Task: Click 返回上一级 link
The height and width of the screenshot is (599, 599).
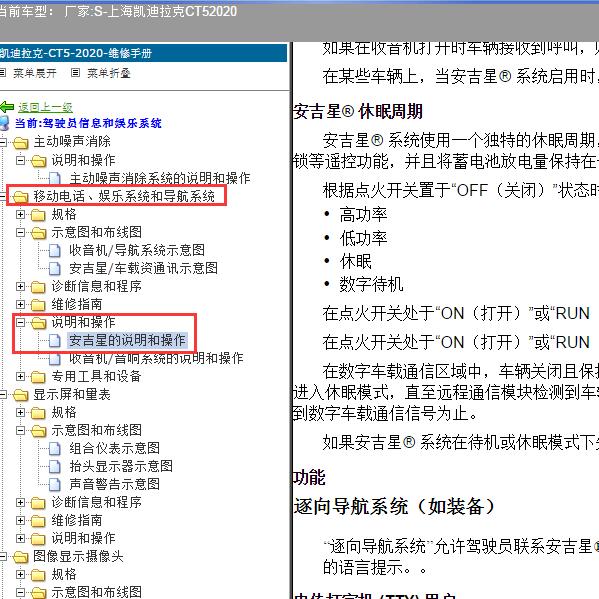Action: click(x=45, y=108)
